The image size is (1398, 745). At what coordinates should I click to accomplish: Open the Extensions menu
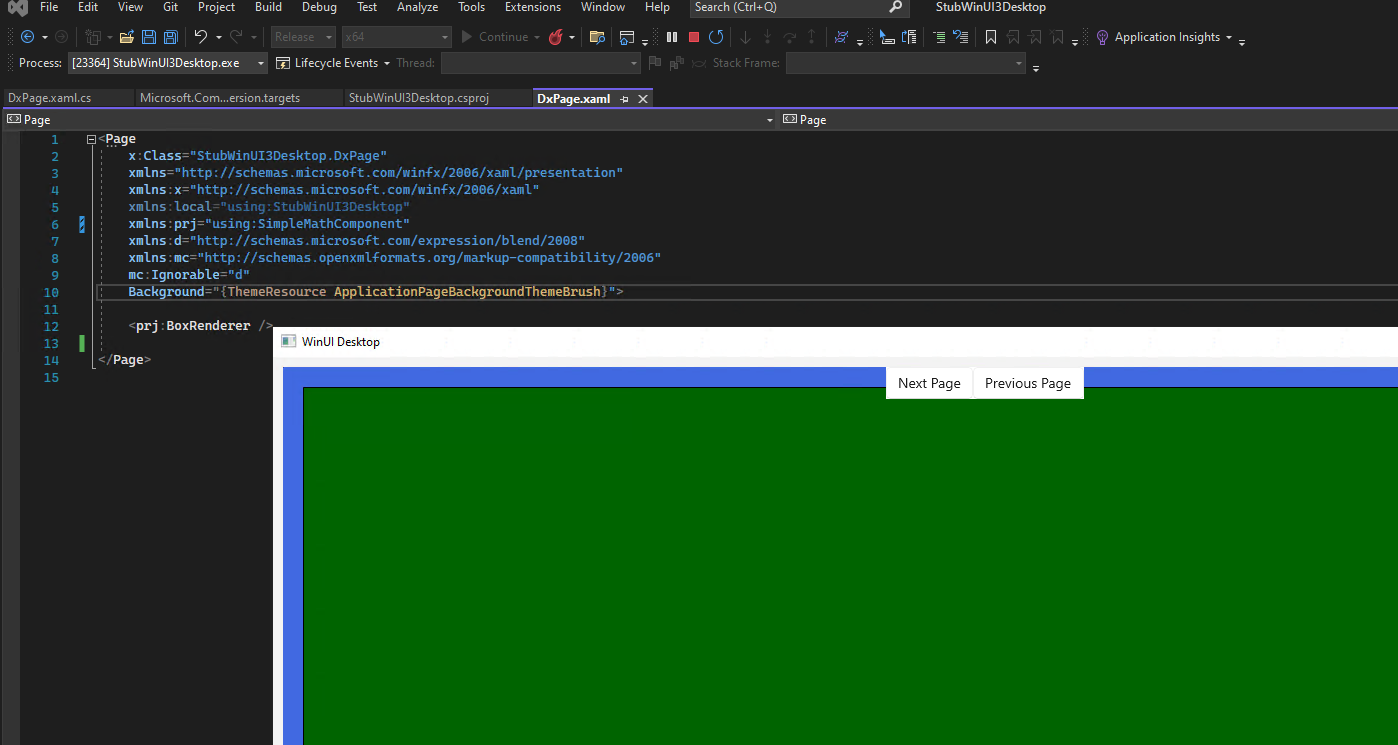532,7
